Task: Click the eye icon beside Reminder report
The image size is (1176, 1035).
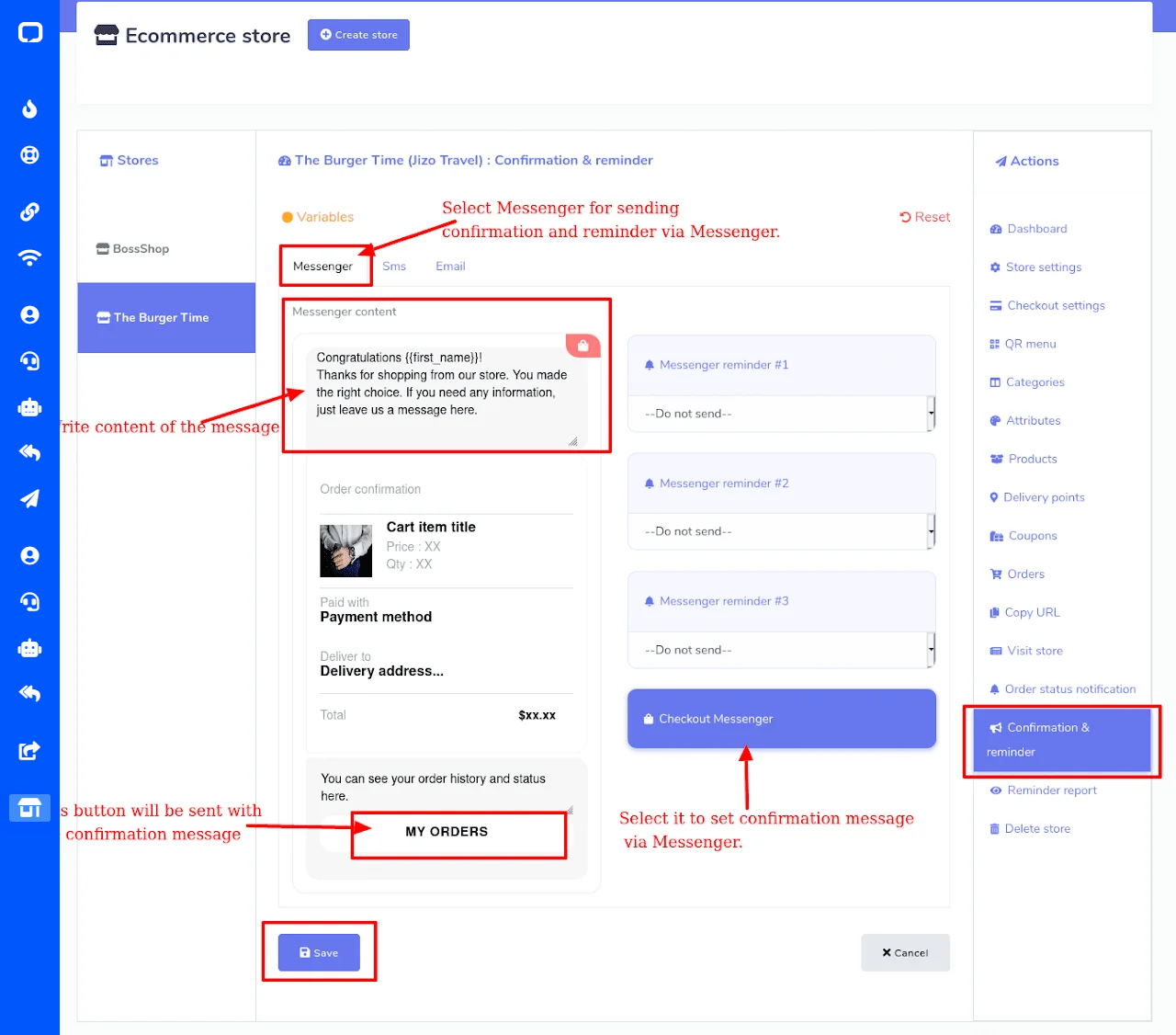Action: tap(996, 790)
